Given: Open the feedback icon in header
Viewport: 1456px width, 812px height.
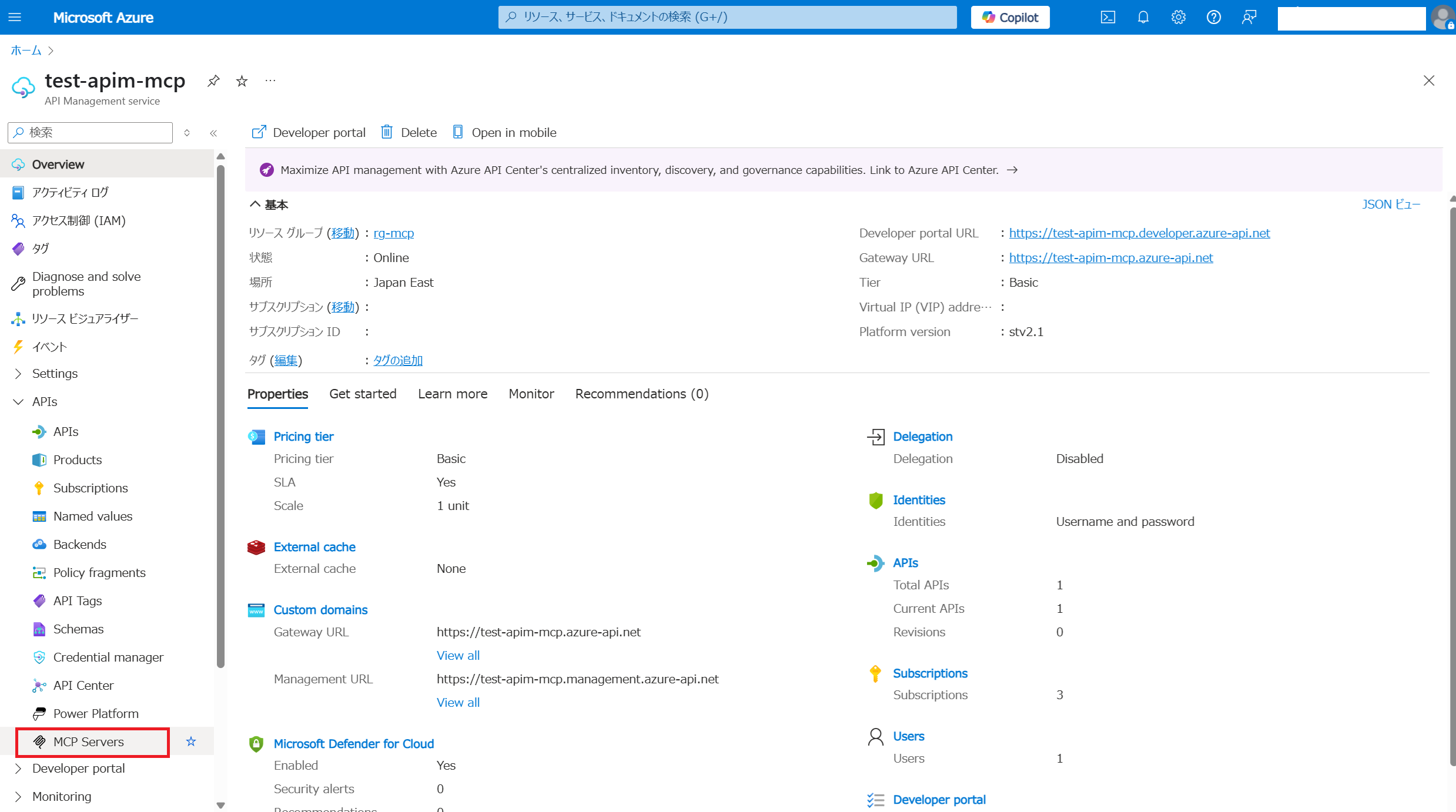Looking at the screenshot, I should (x=1249, y=17).
